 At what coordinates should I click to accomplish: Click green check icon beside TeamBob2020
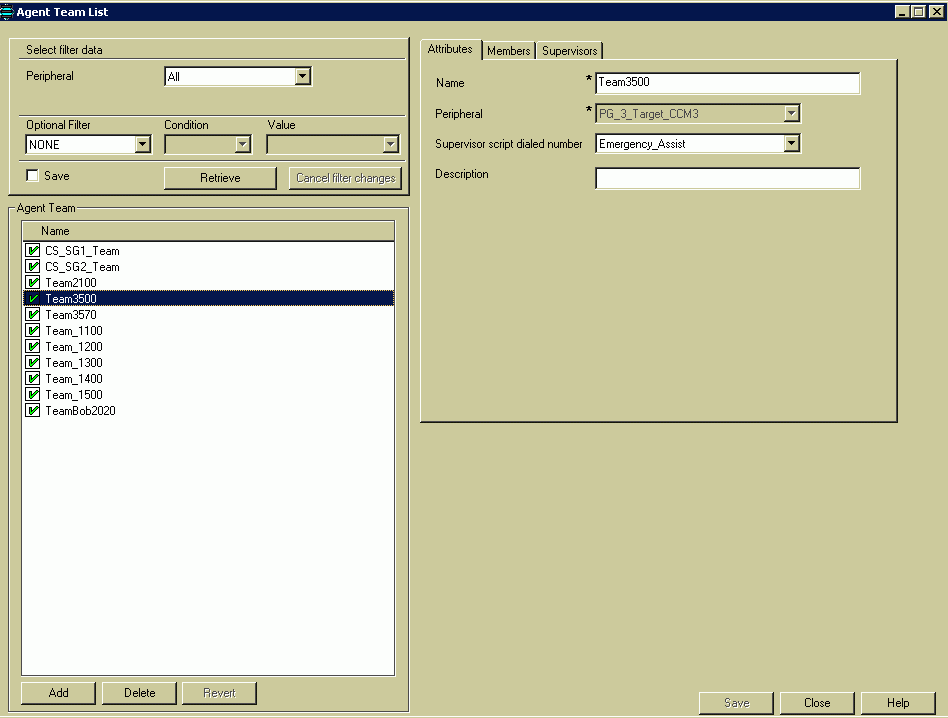tap(33, 410)
